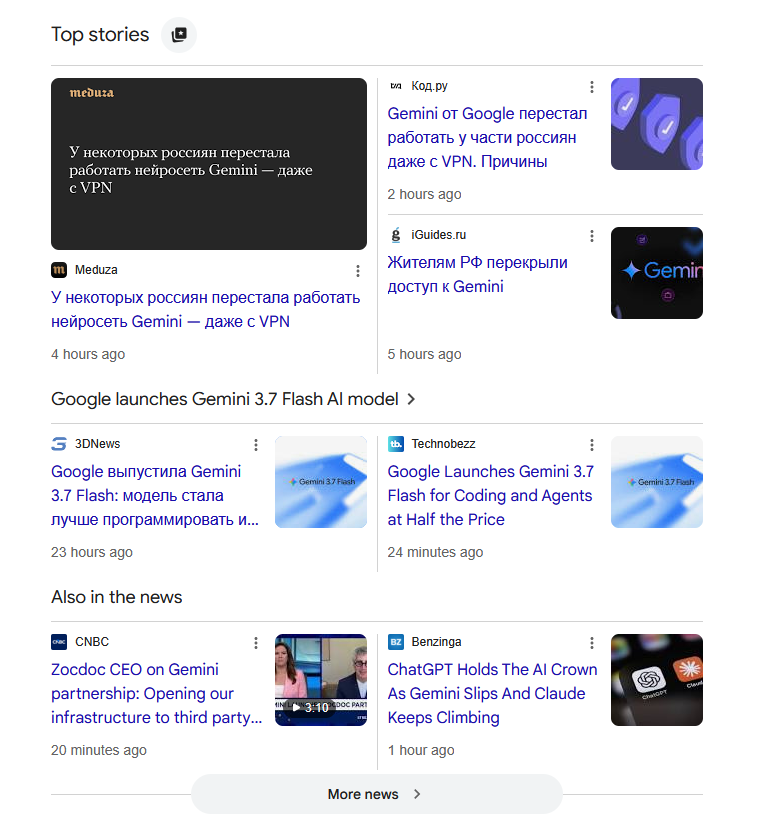Click the iGuides.ru source name
The height and width of the screenshot is (834, 776).
tap(439, 235)
